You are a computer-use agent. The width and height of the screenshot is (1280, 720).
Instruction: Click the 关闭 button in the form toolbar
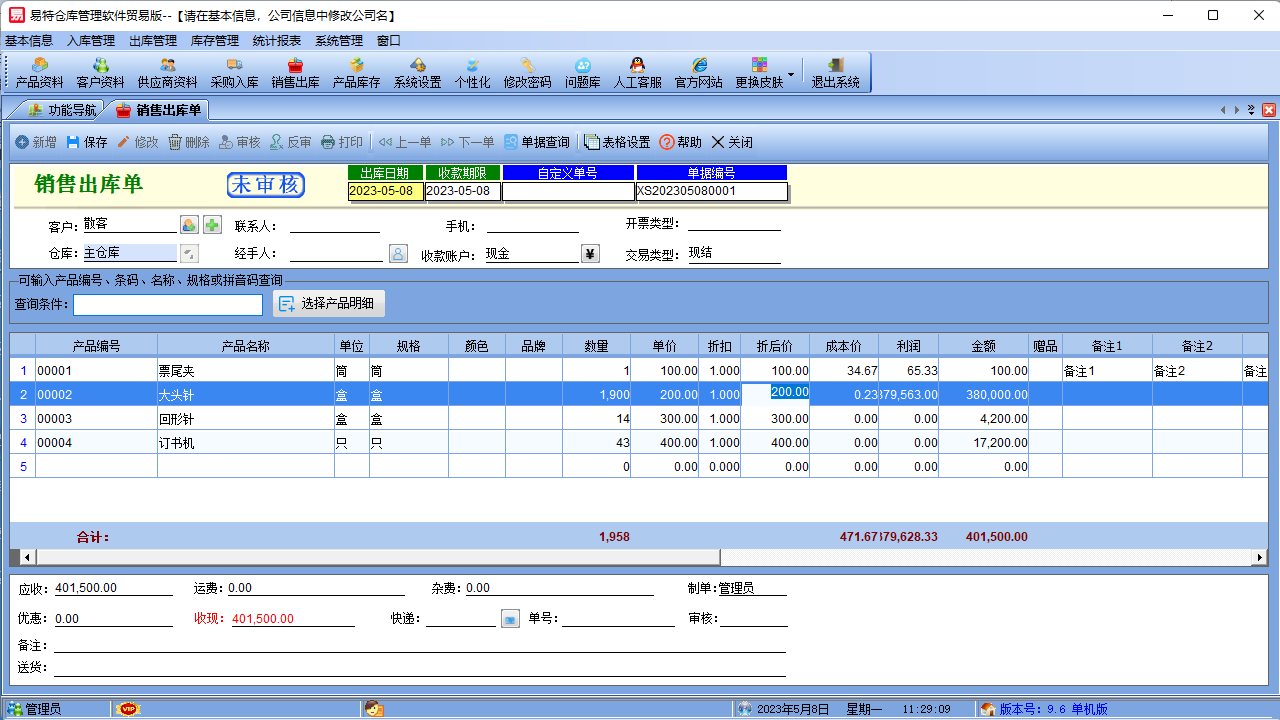coord(731,143)
